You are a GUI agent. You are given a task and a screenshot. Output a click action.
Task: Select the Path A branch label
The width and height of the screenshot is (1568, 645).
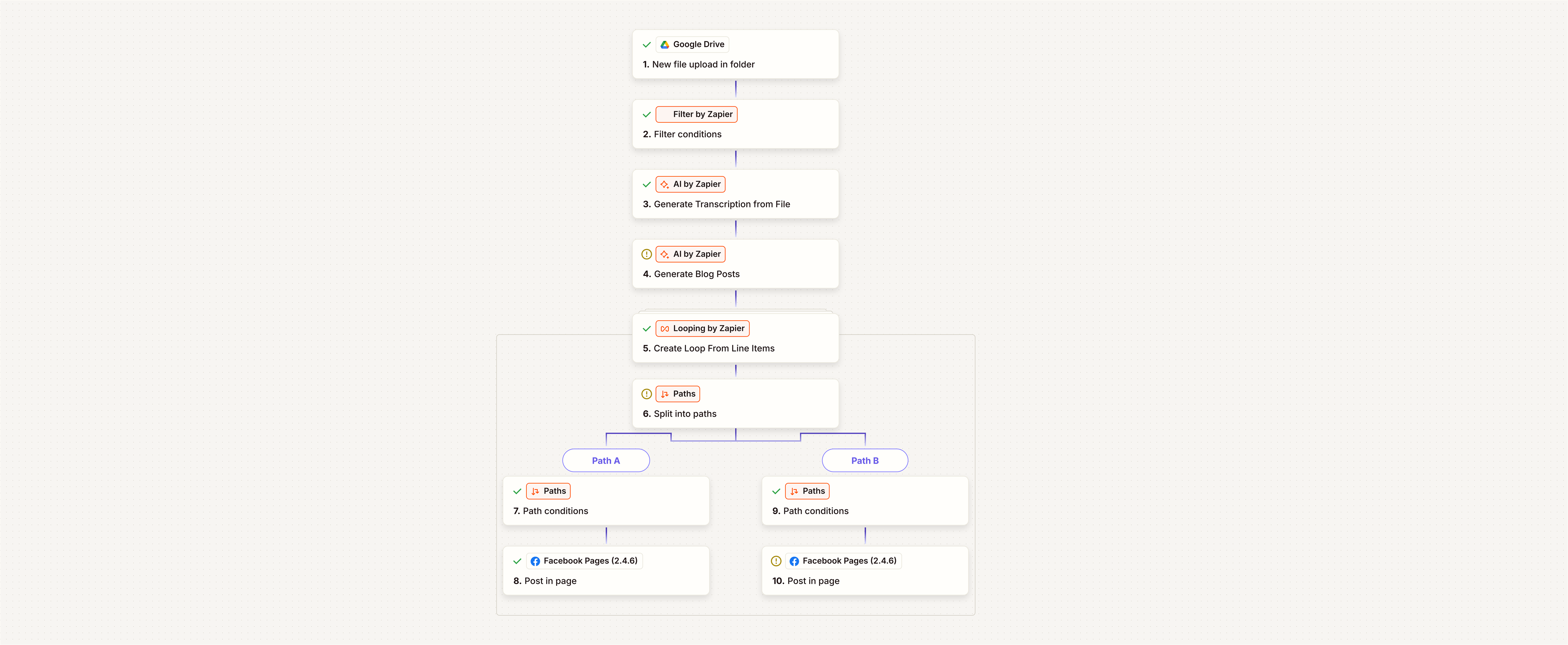coord(606,461)
